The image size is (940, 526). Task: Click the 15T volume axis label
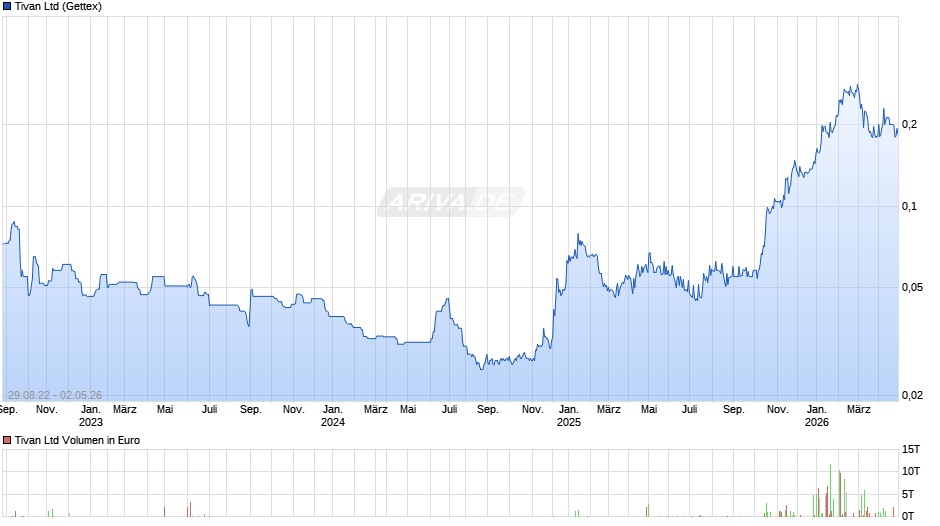click(x=911, y=449)
